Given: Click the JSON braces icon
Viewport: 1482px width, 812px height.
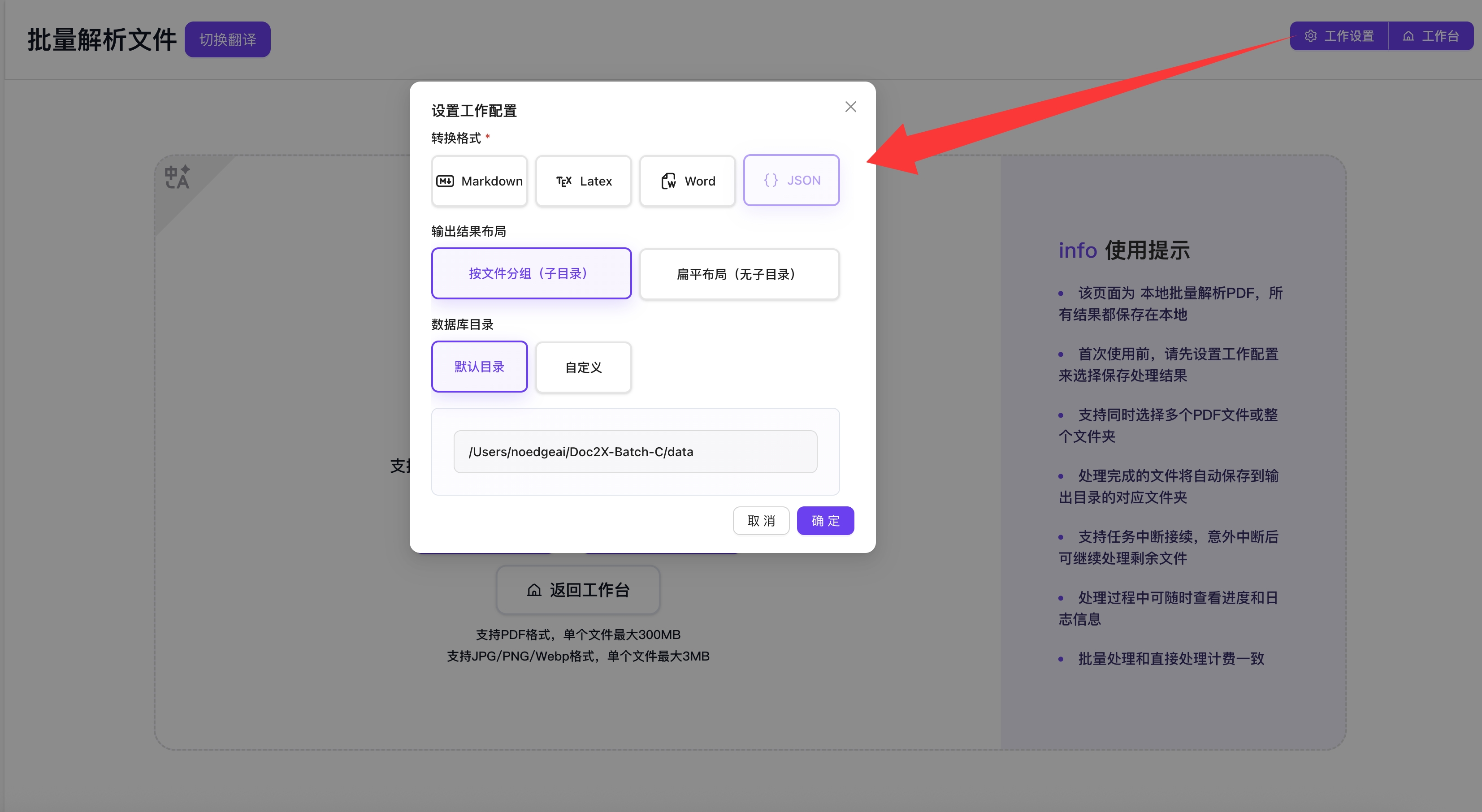Looking at the screenshot, I should coord(771,180).
